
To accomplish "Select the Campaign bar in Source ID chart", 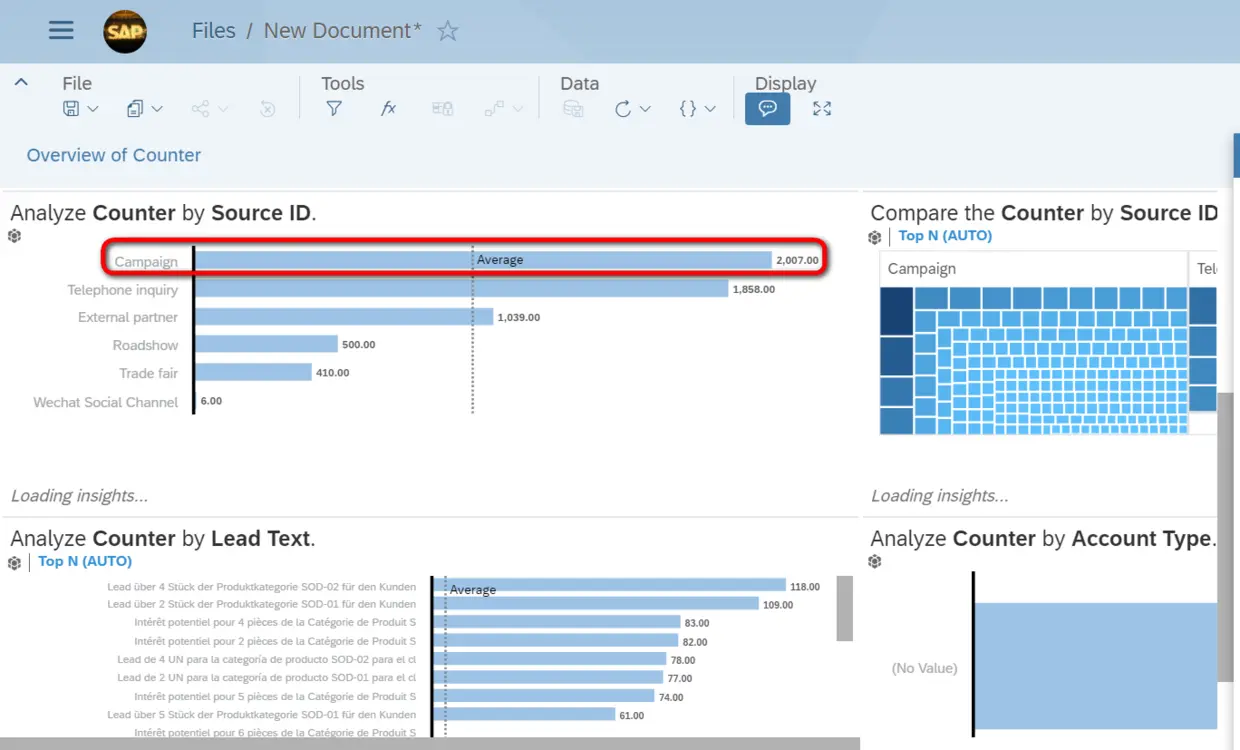I will pos(483,260).
